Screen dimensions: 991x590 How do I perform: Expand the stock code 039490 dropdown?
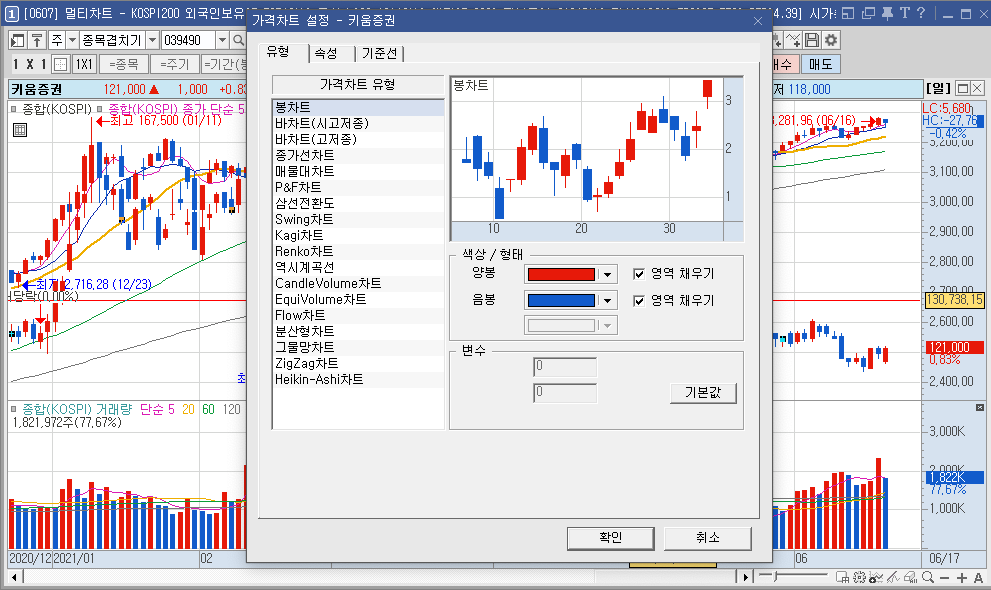click(222, 40)
